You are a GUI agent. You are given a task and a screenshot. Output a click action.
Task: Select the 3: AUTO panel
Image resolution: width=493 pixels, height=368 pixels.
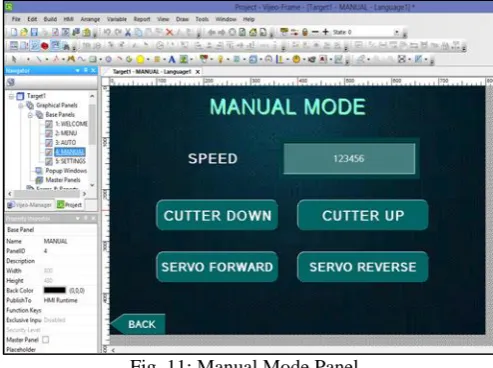click(x=61, y=143)
